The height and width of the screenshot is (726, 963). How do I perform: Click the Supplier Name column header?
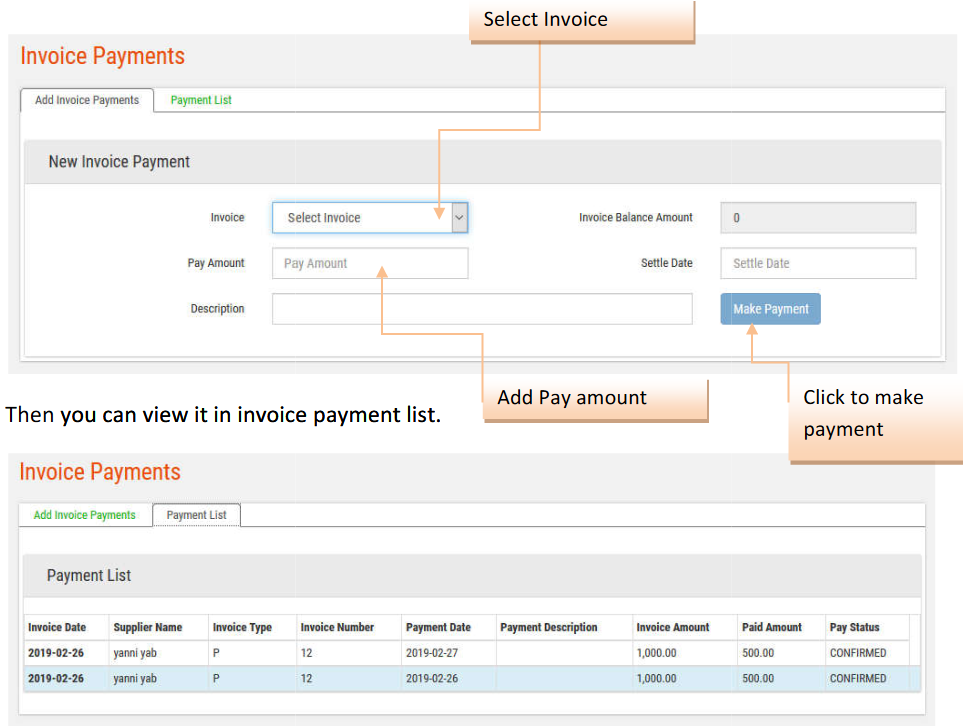point(147,627)
